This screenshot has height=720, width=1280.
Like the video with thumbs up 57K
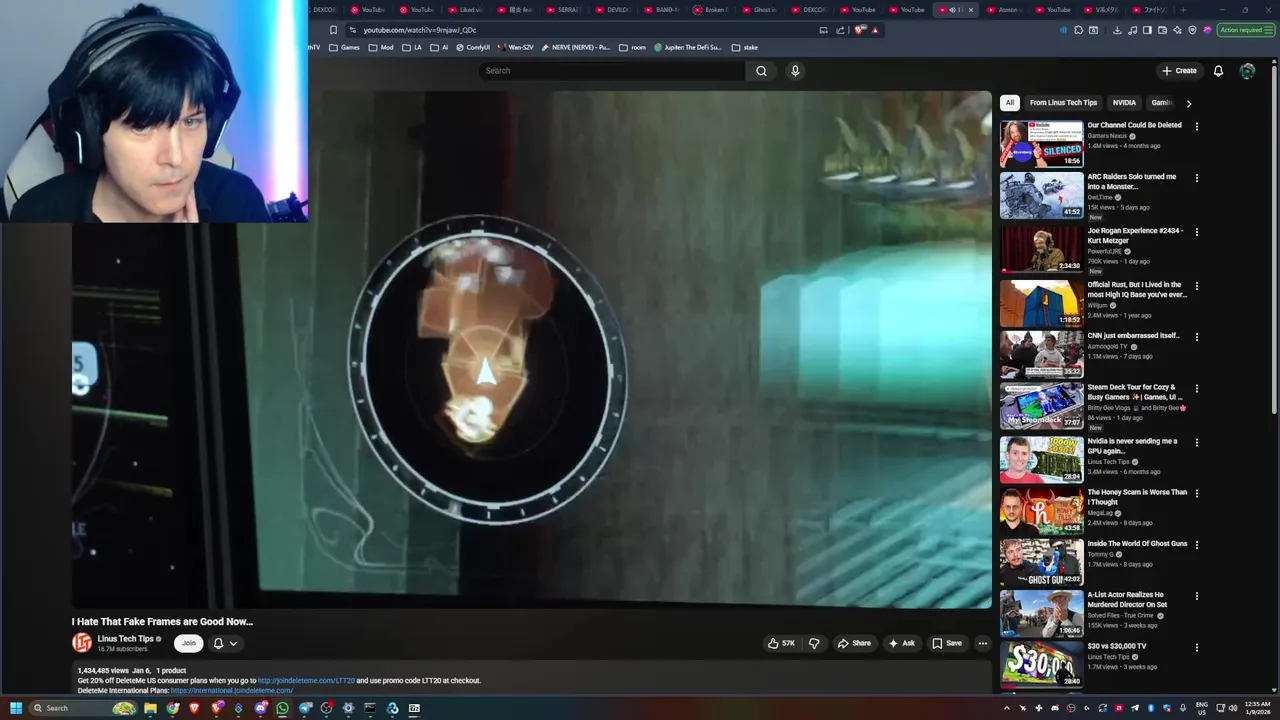click(781, 643)
